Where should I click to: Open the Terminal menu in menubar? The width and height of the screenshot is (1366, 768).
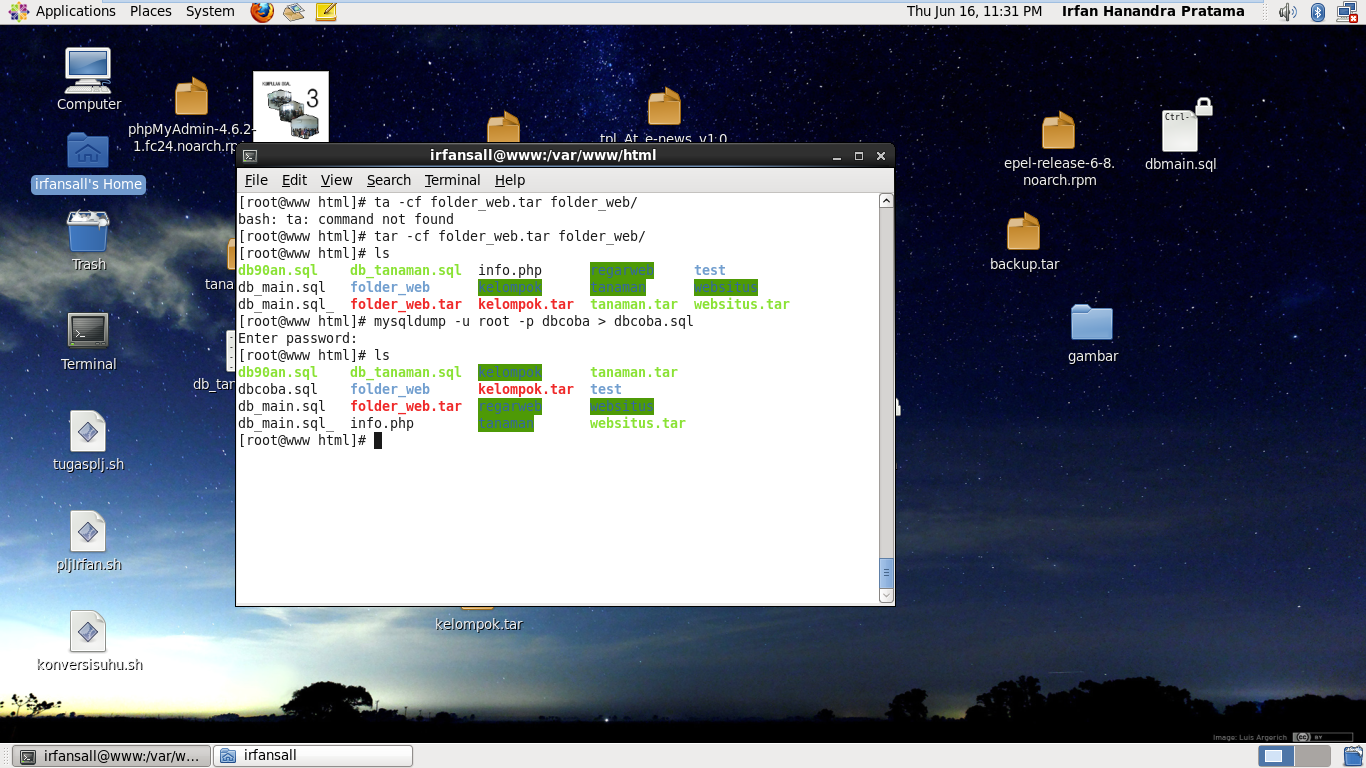coord(452,180)
